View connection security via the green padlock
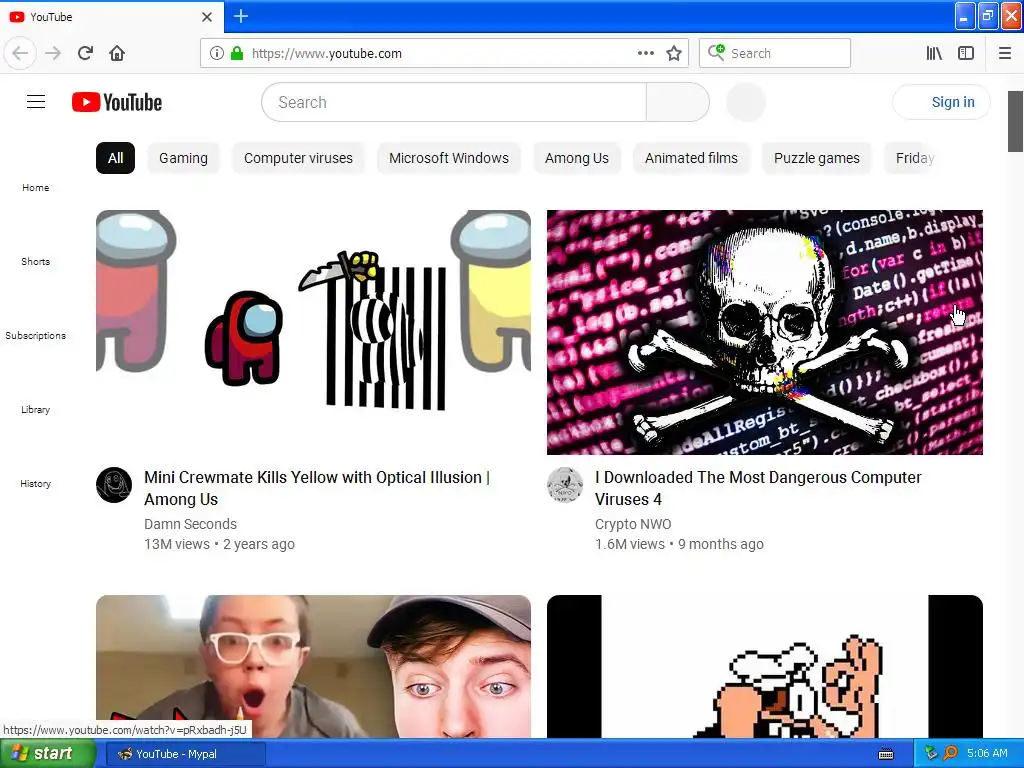1024x768 pixels. click(237, 54)
